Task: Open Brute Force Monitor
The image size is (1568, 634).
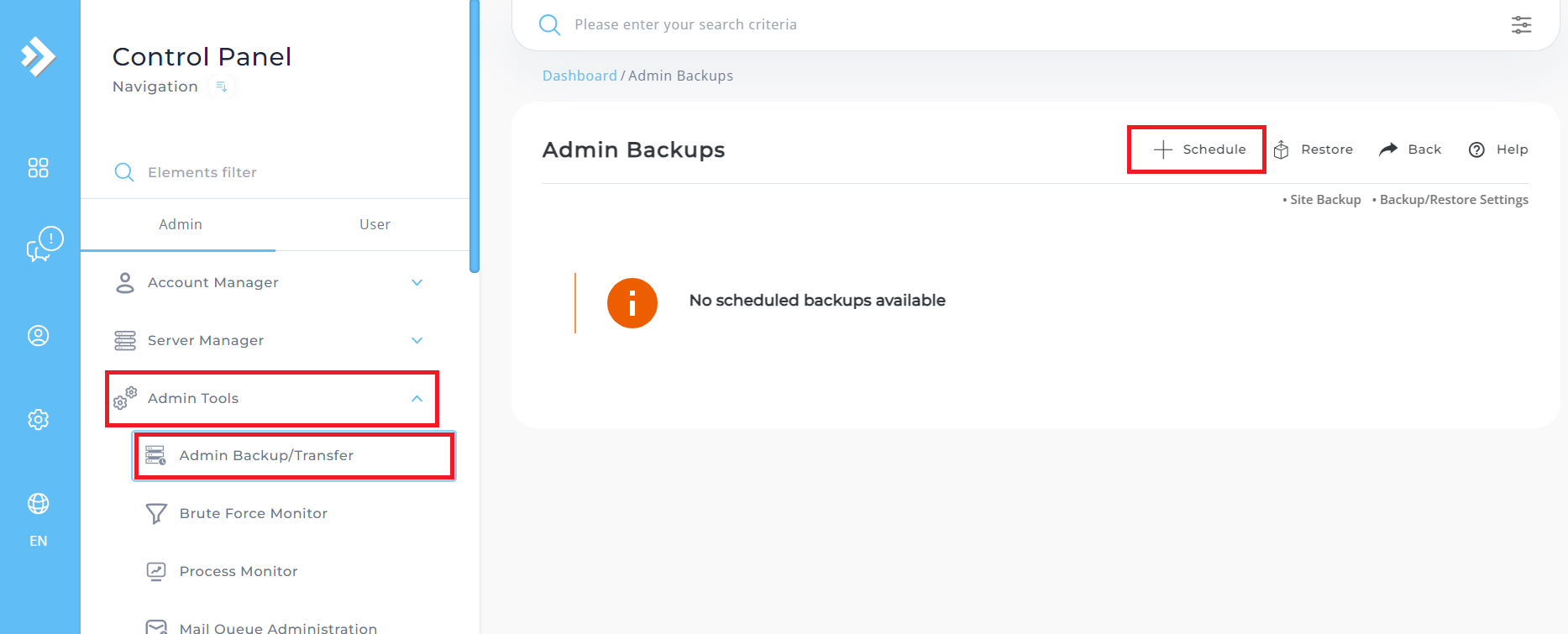Action: click(253, 513)
